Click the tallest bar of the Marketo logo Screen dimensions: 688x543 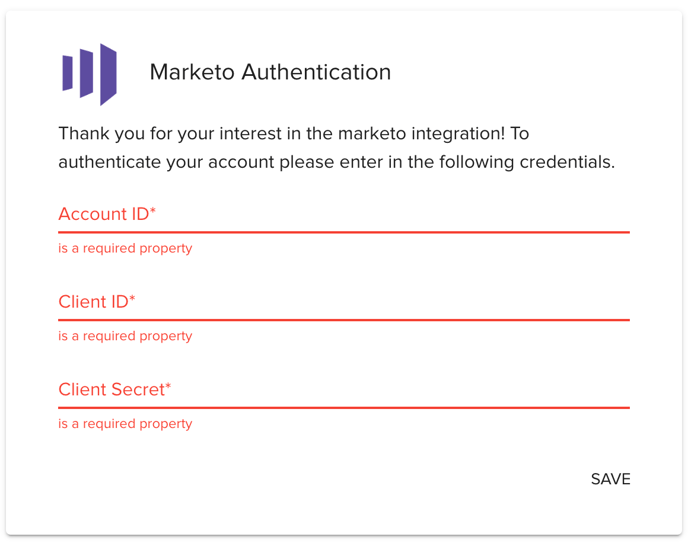point(108,75)
